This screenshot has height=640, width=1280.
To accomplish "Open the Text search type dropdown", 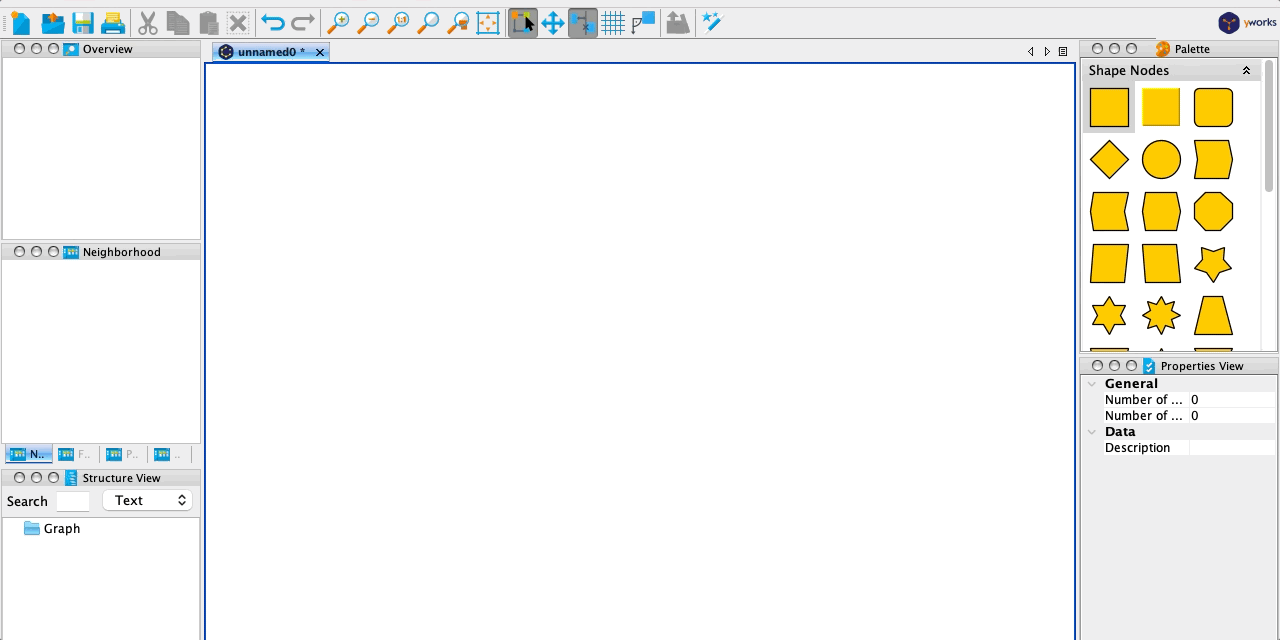I will coord(150,500).
